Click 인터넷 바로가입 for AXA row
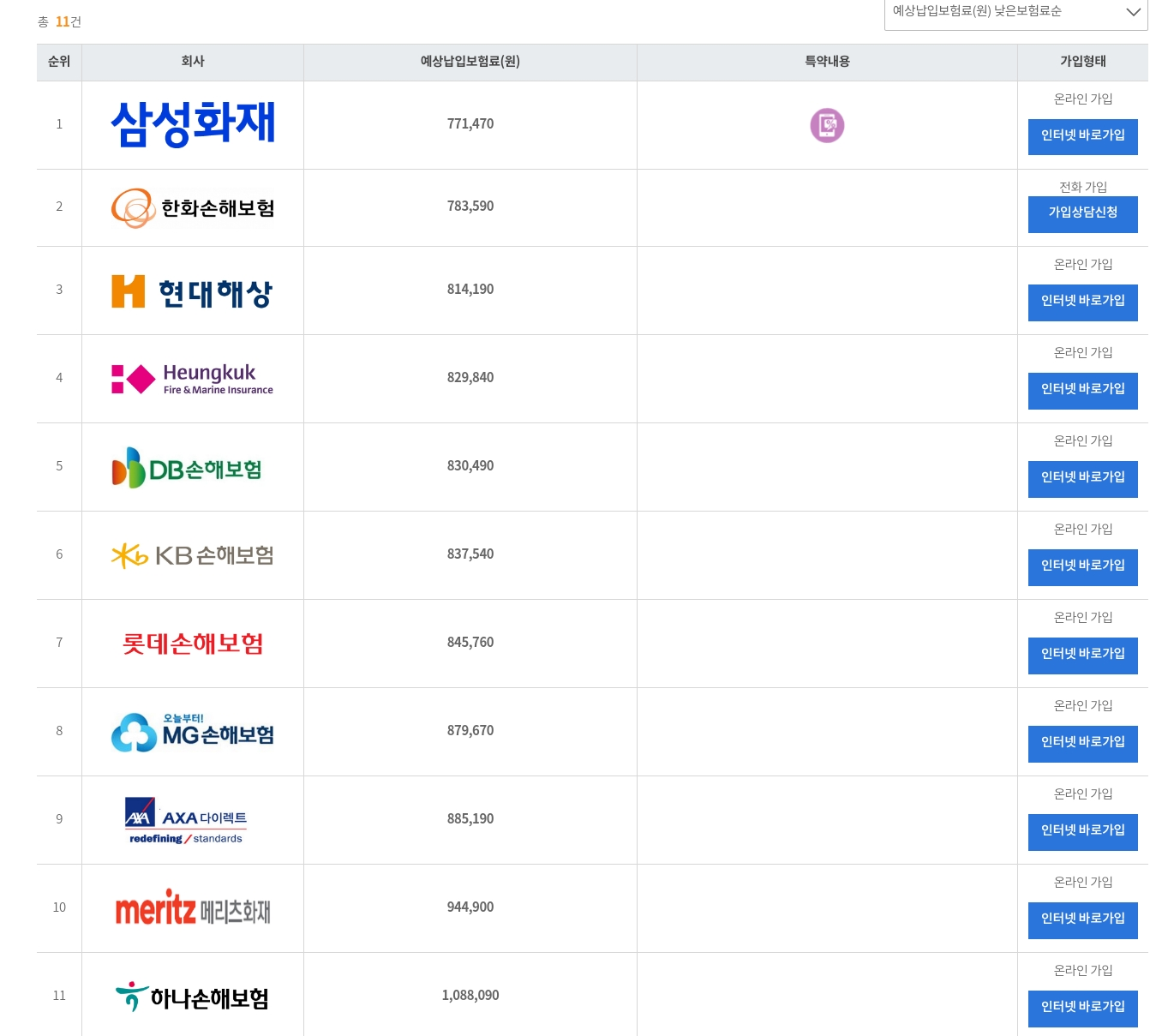Screen dimensions: 1174x1036 [x=1083, y=831]
